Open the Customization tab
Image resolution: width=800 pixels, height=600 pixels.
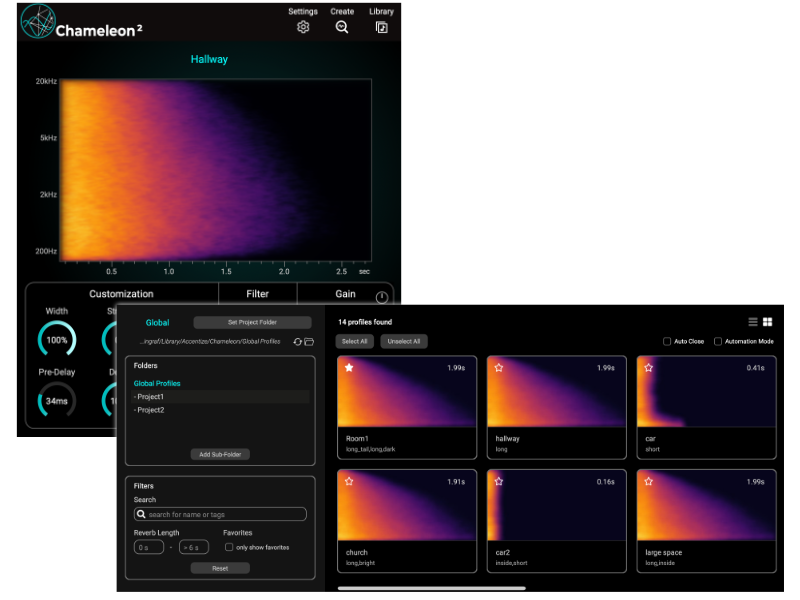coord(121,294)
